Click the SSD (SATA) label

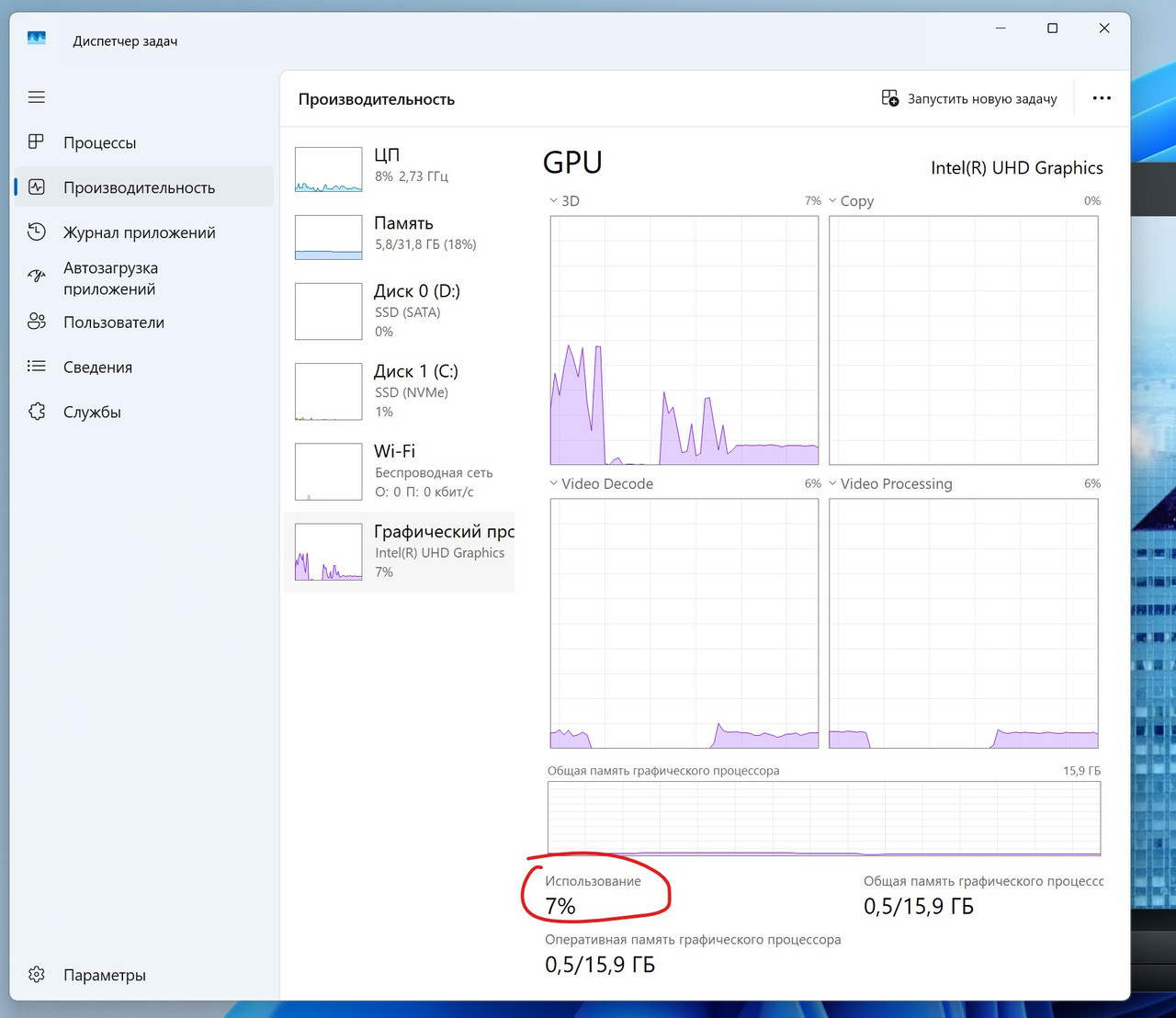[408, 312]
